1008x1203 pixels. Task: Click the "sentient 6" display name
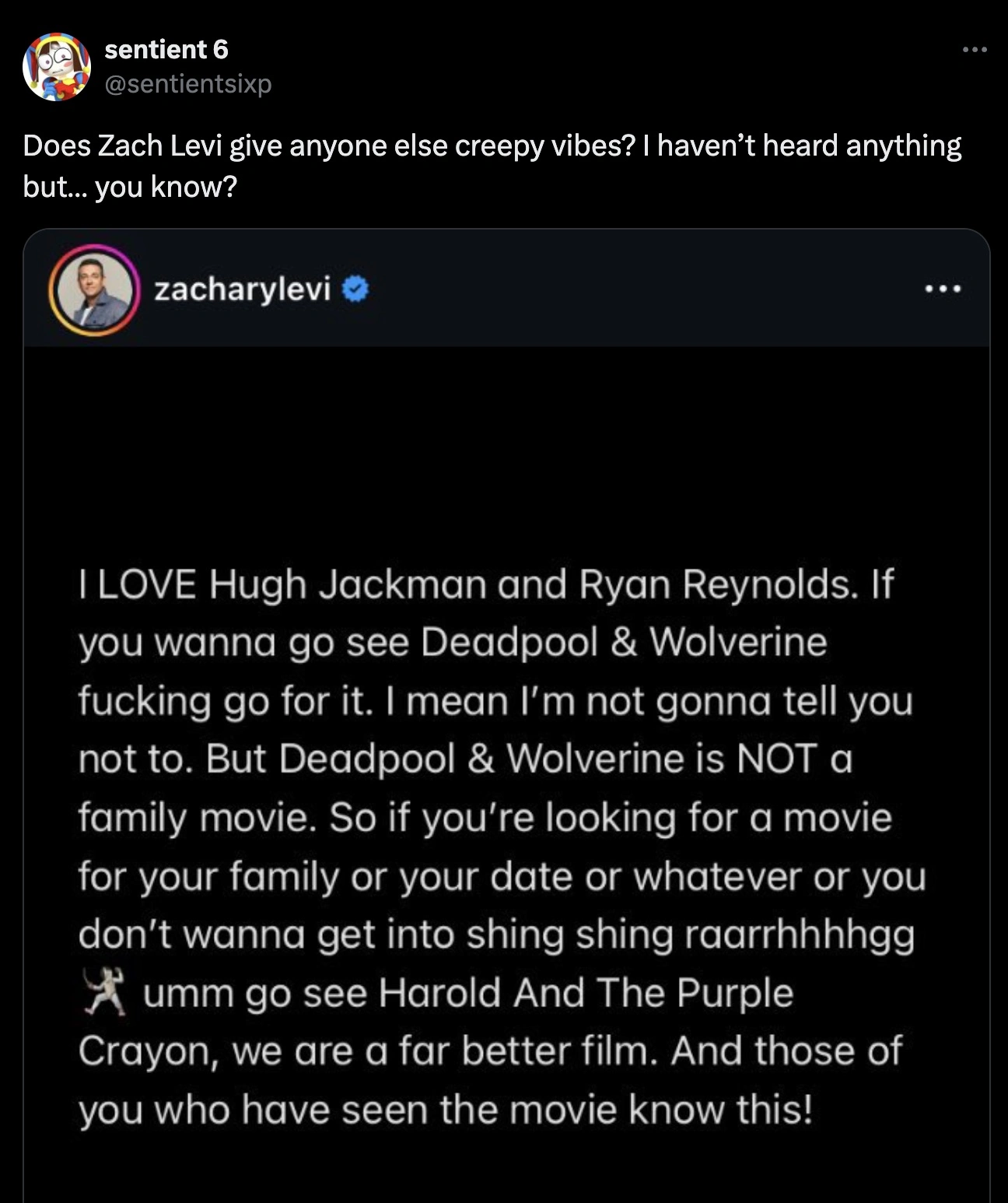click(166, 50)
